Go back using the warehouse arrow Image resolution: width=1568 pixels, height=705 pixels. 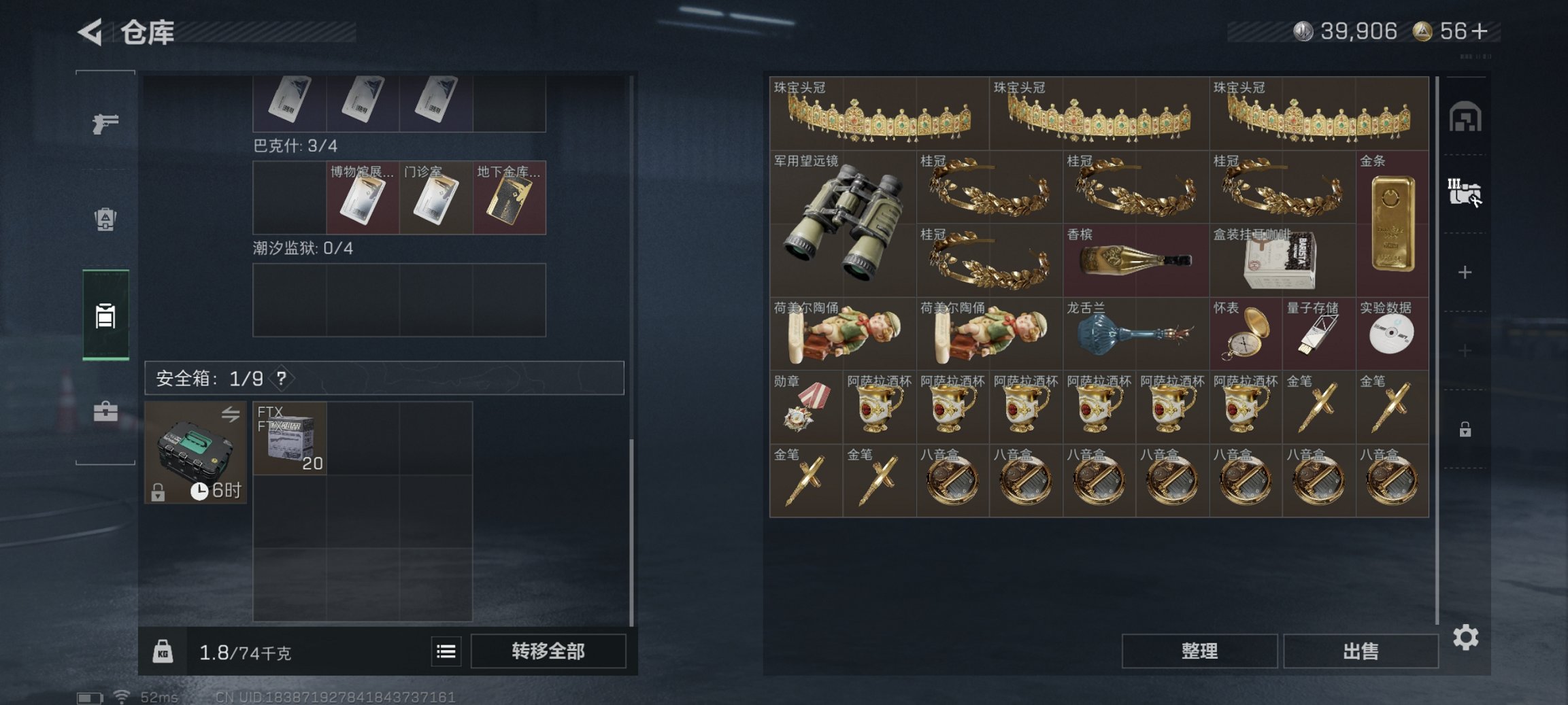point(90,32)
